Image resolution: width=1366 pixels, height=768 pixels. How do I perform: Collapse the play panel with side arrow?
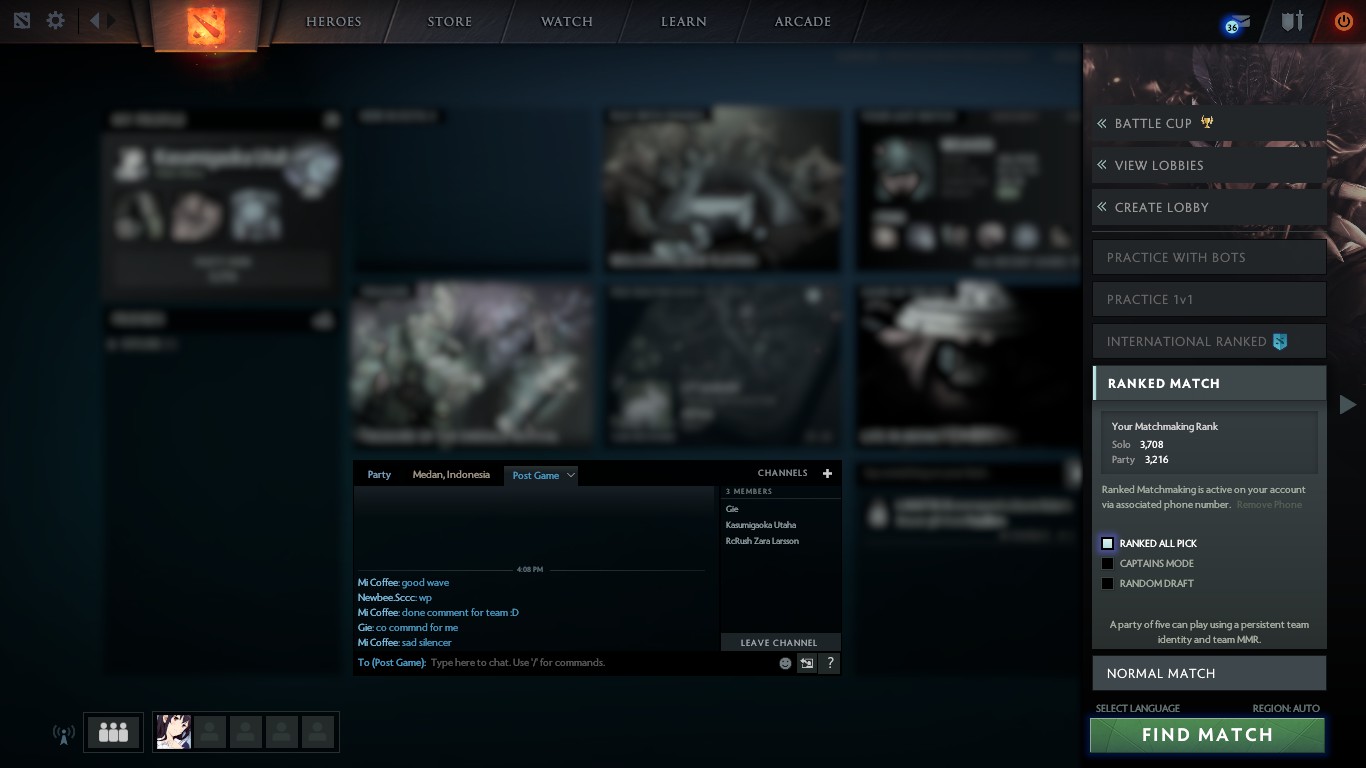pyautogui.click(x=1348, y=404)
